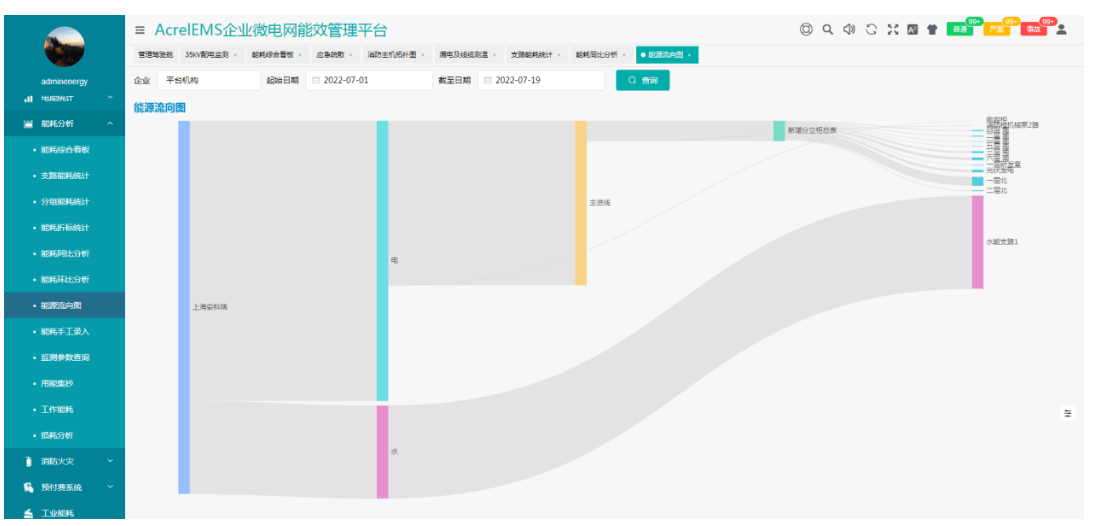The width and height of the screenshot is (1093, 526).
Task: Open 能耗手工录入 in sidebar
Action: coord(65,331)
